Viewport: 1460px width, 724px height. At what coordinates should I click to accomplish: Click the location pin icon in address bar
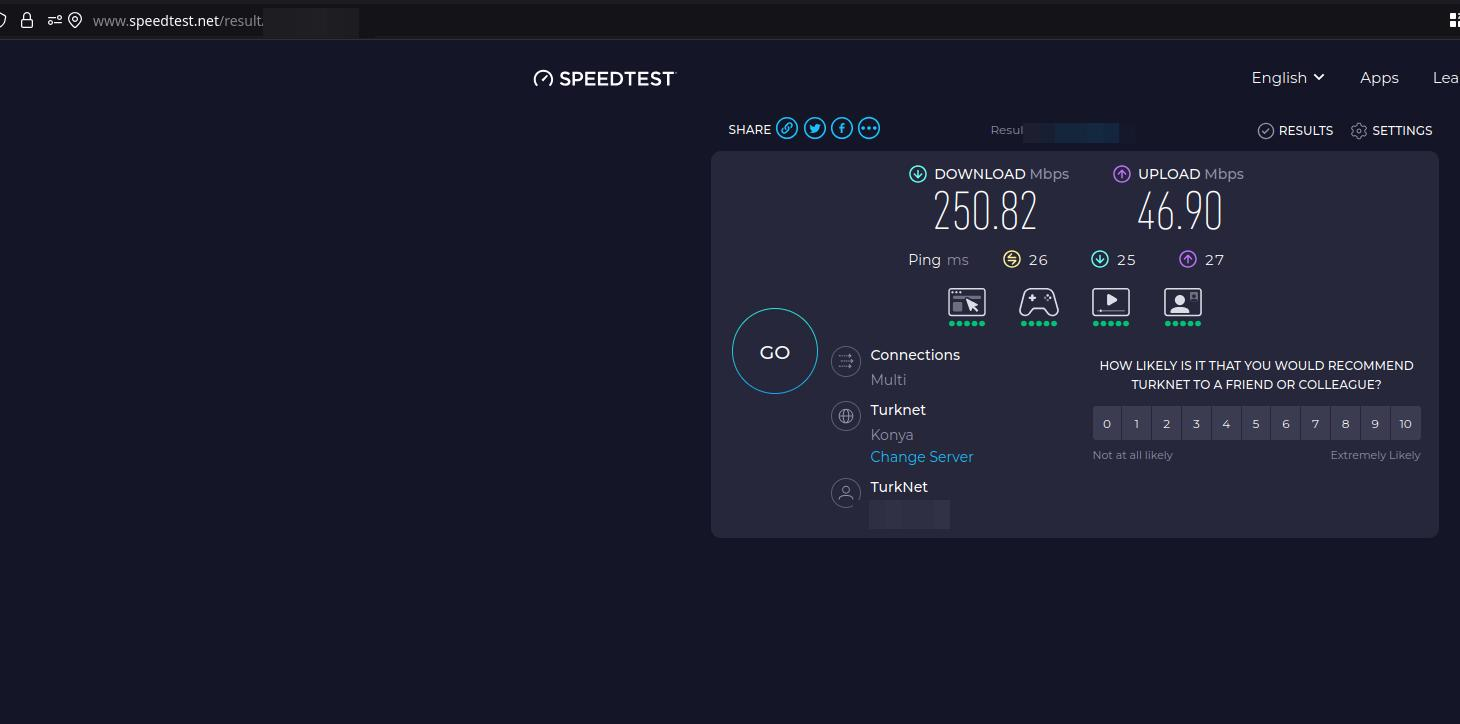tap(75, 20)
